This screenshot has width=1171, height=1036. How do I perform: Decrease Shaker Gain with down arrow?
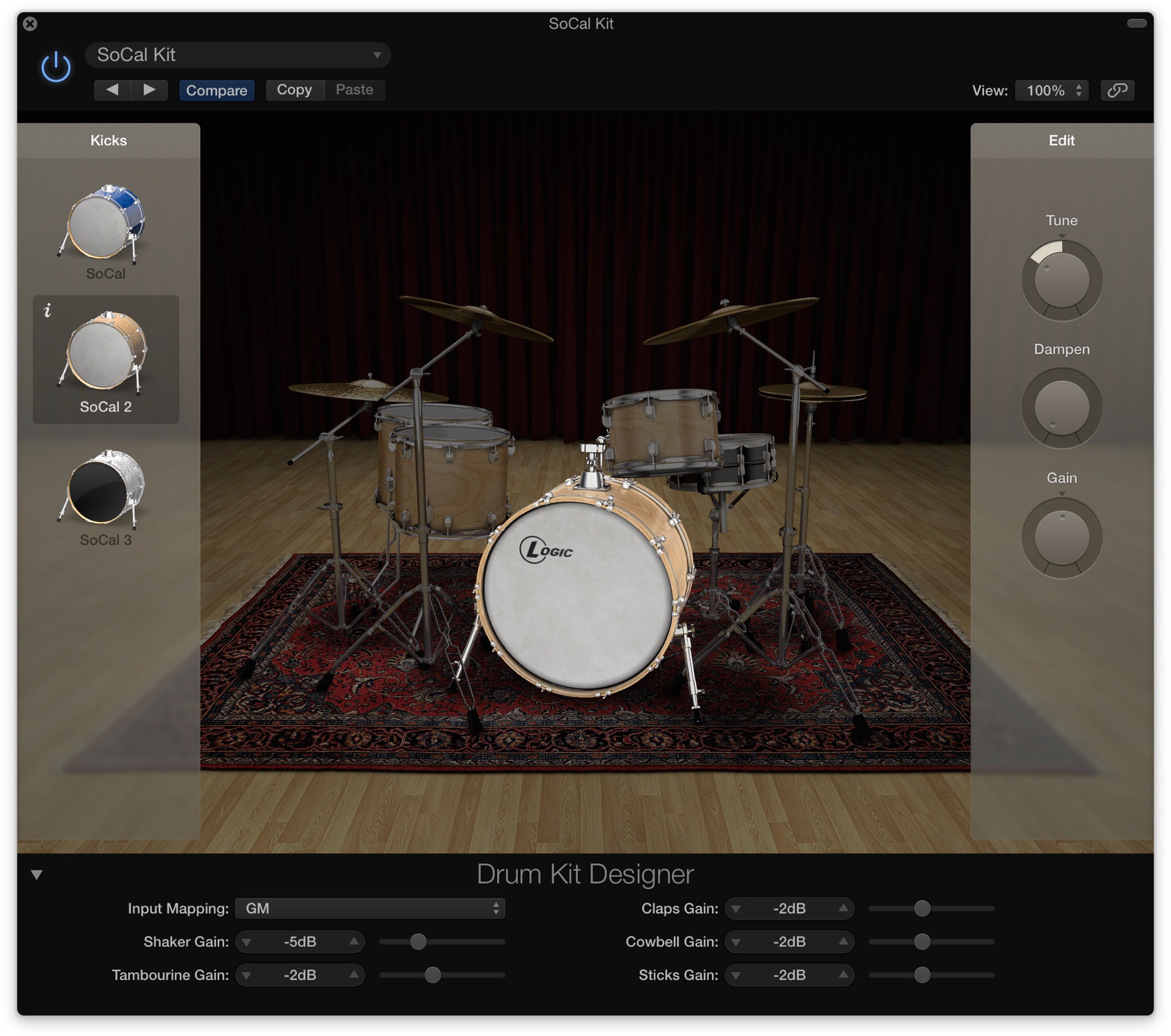pyautogui.click(x=246, y=942)
